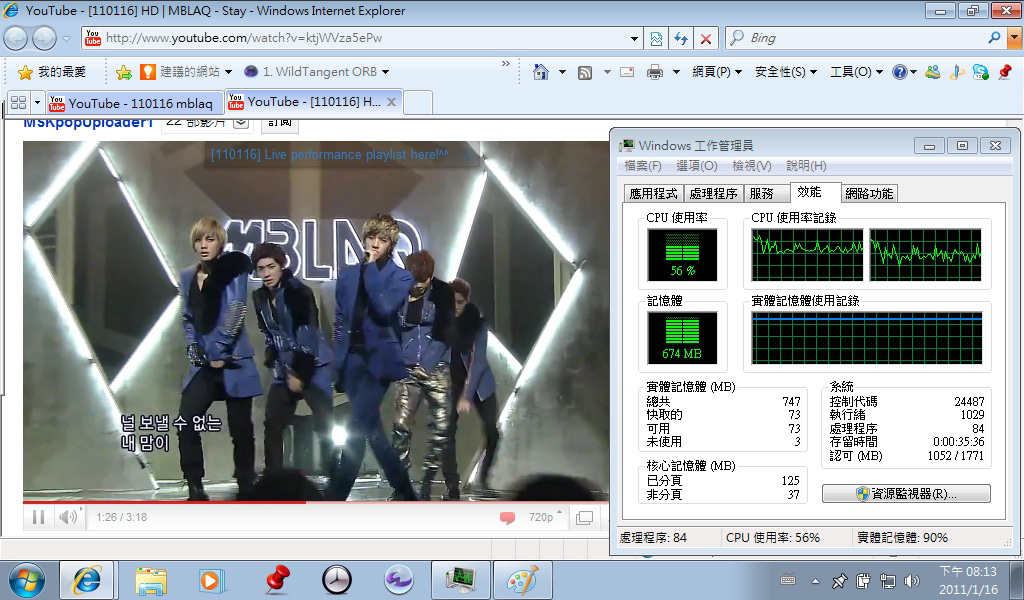Open 網頁(P) page menu

[x=717, y=72]
